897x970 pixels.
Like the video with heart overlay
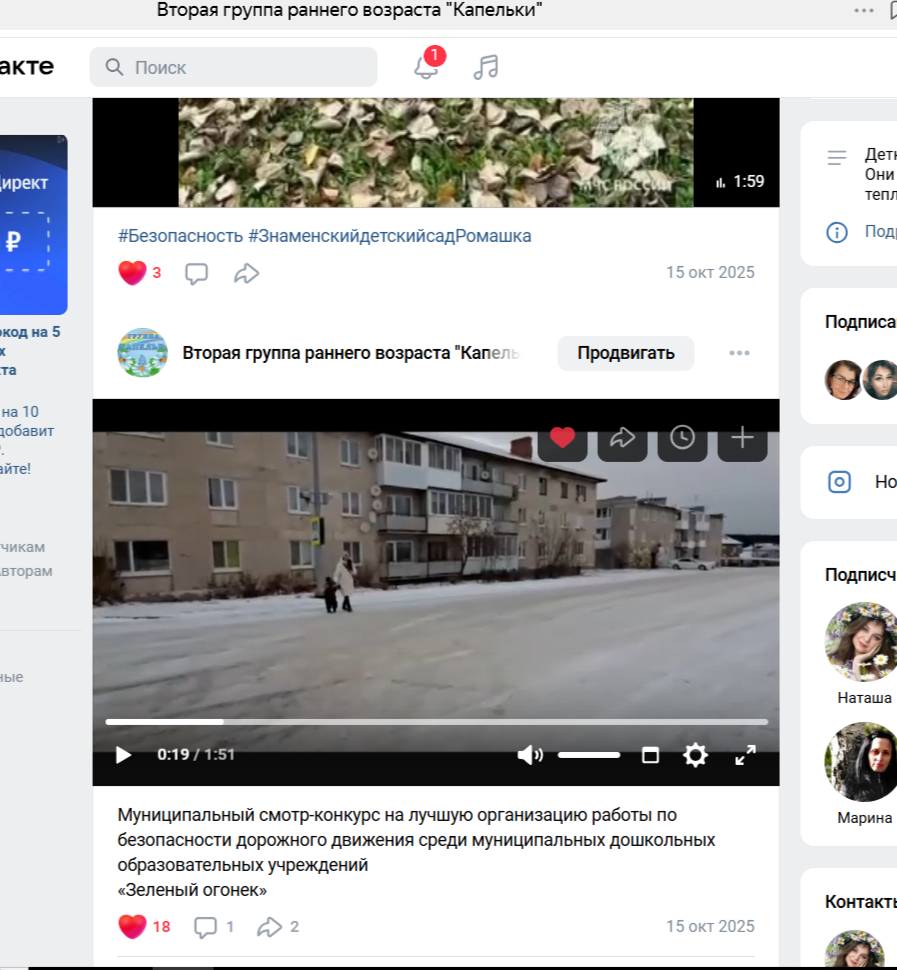click(562, 438)
